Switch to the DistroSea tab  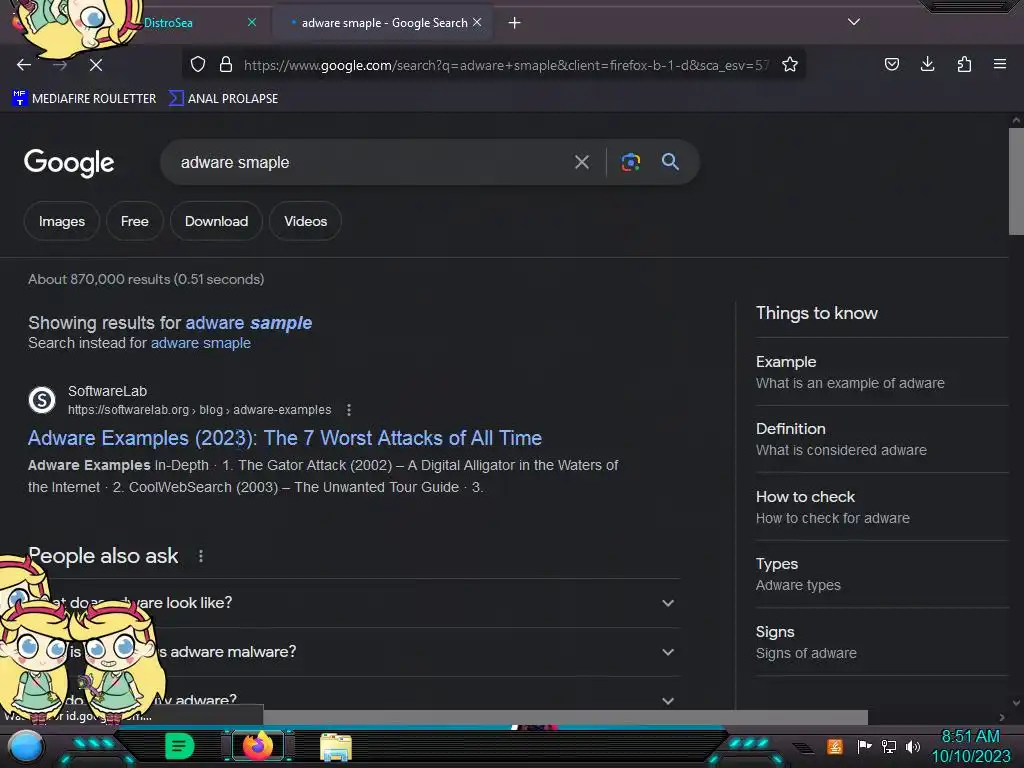[168, 23]
